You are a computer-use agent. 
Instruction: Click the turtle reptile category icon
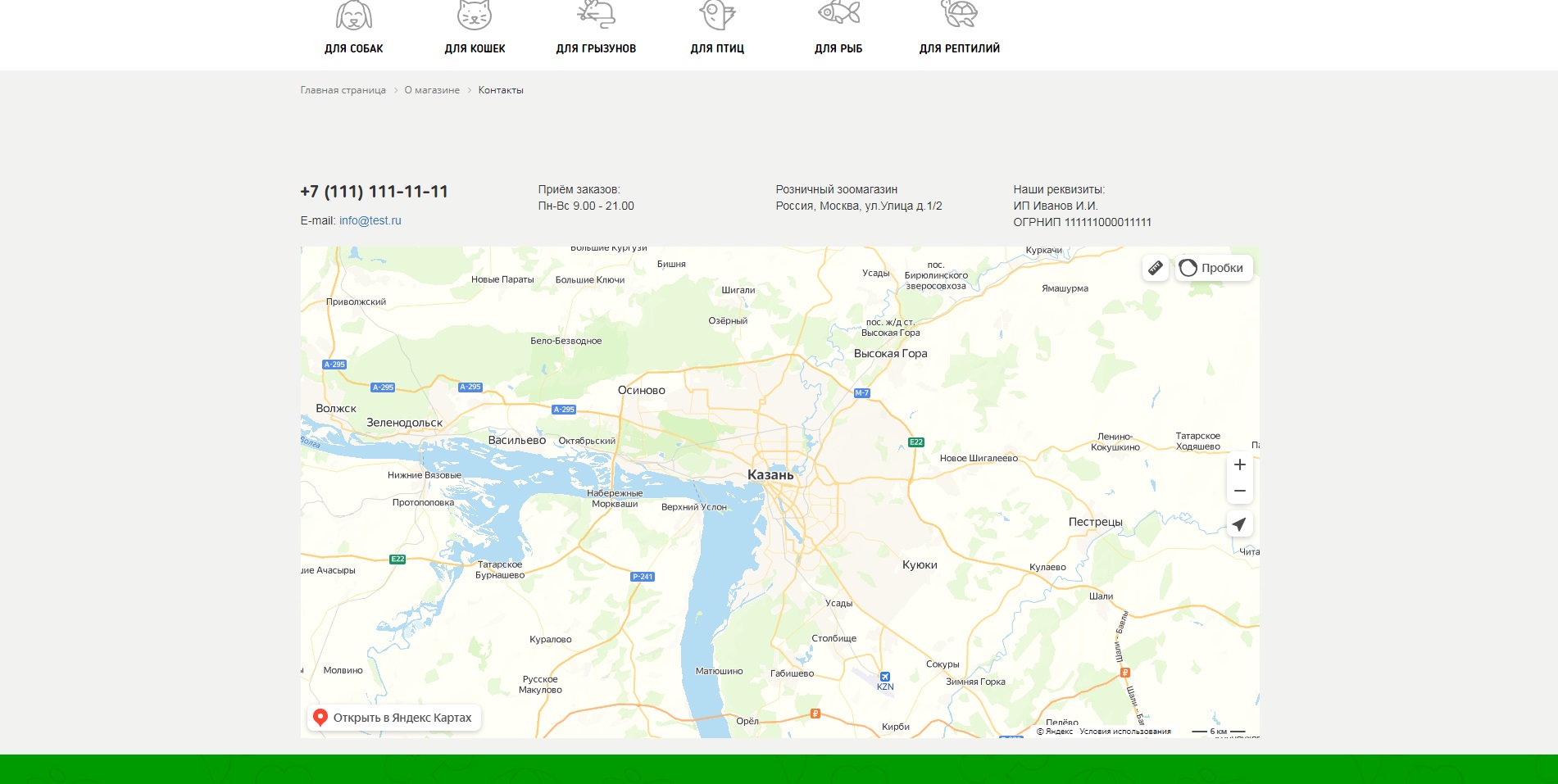click(x=959, y=12)
